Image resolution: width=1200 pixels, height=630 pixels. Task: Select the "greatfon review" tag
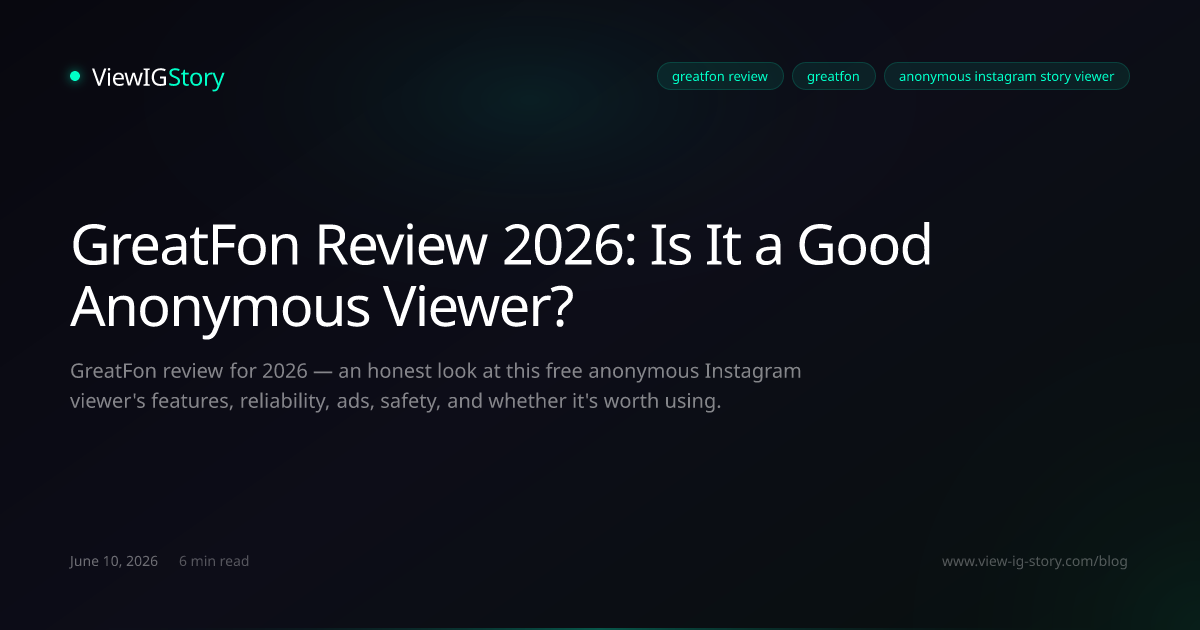coord(720,76)
